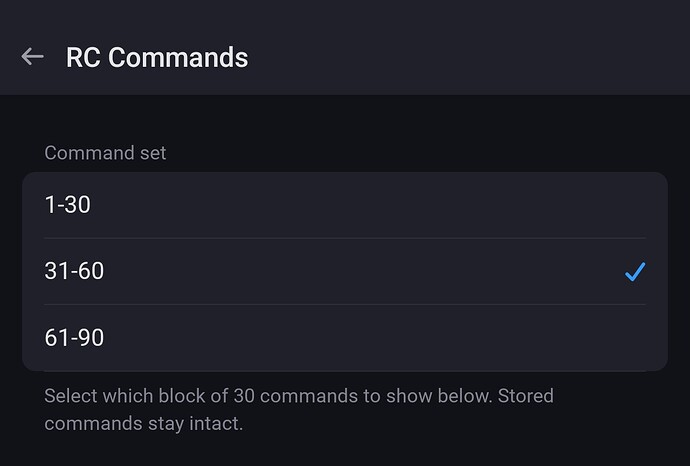This screenshot has width=690, height=466.
Task: Go back from RC Commands header
Action: [x=32, y=57]
